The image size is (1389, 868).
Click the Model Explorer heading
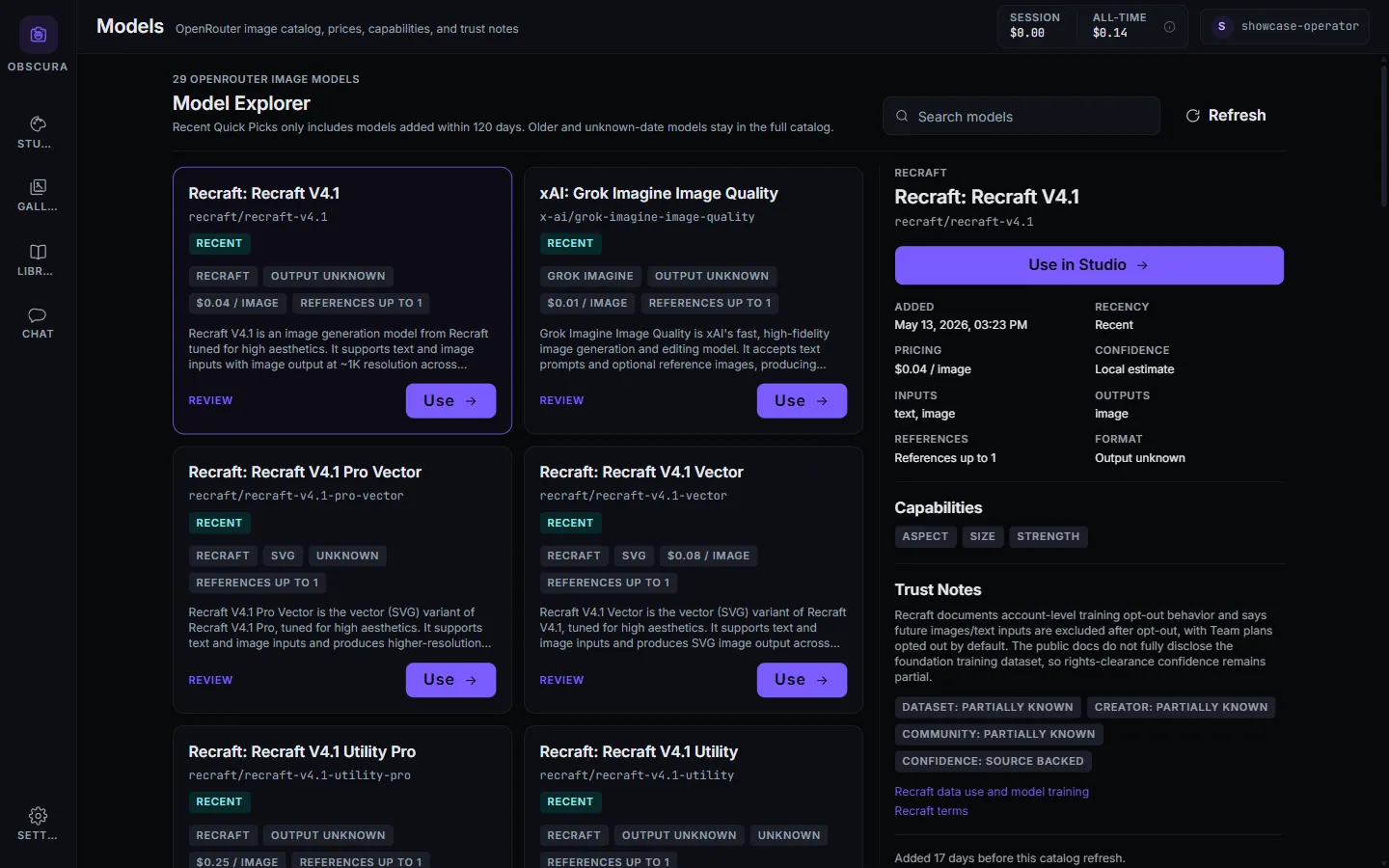click(241, 103)
